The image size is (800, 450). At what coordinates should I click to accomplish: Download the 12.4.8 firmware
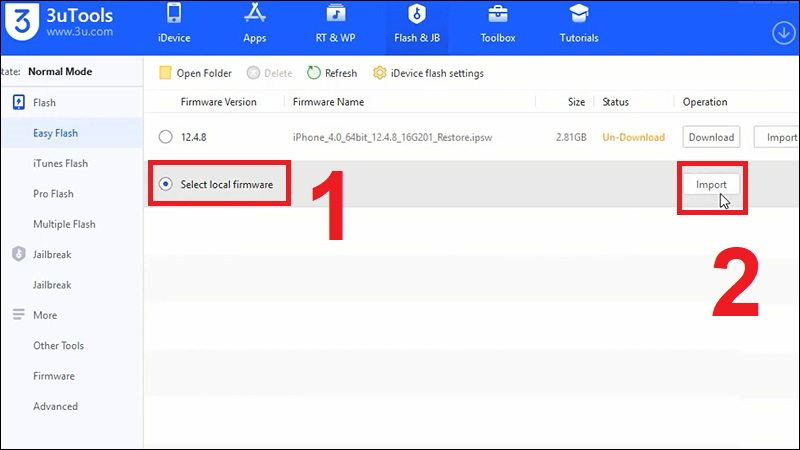(x=711, y=137)
